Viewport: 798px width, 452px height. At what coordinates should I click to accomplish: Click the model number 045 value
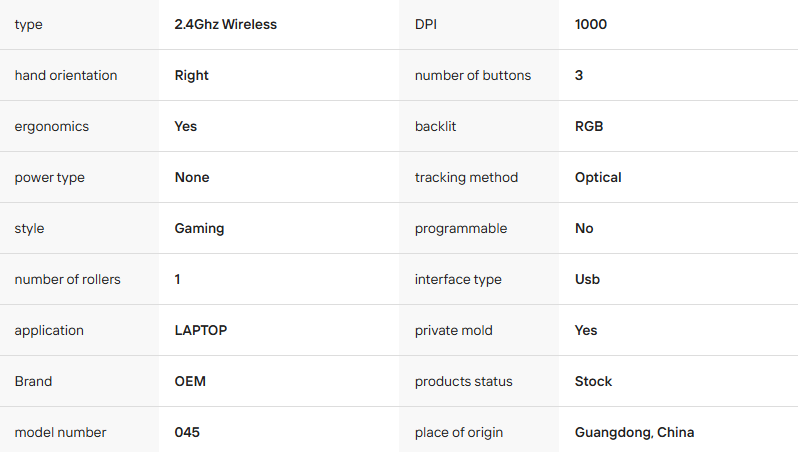pos(187,432)
